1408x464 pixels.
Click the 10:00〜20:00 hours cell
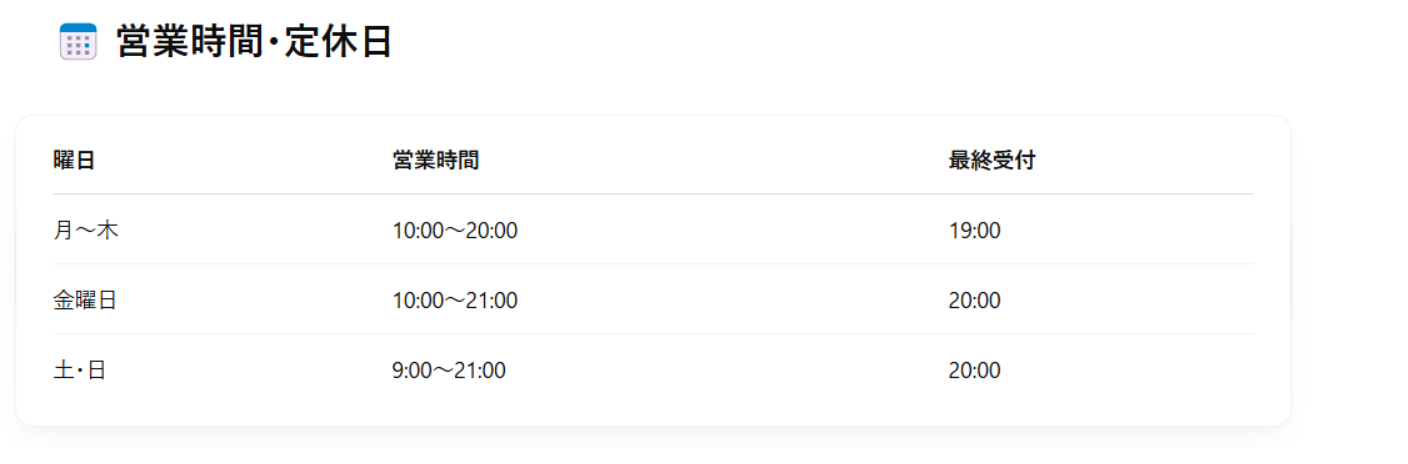tap(455, 231)
